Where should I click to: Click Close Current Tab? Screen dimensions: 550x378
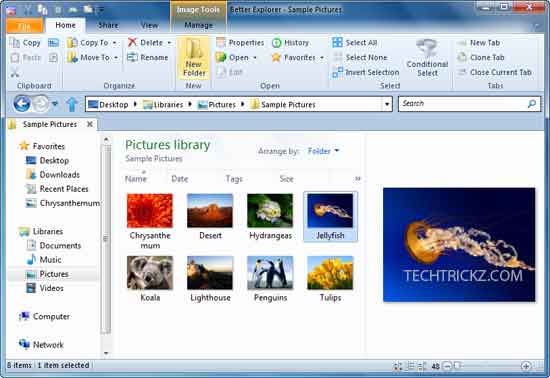click(495, 72)
